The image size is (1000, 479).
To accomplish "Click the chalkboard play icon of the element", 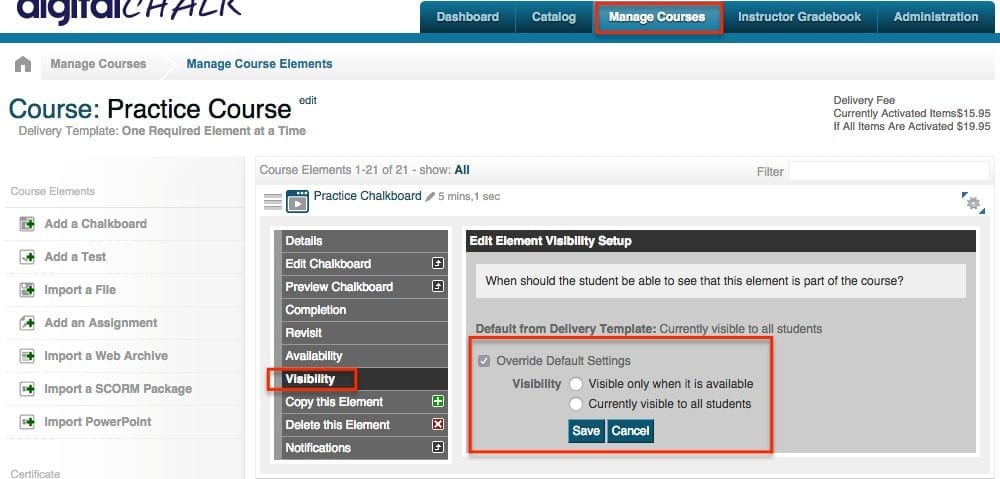I will click(297, 202).
